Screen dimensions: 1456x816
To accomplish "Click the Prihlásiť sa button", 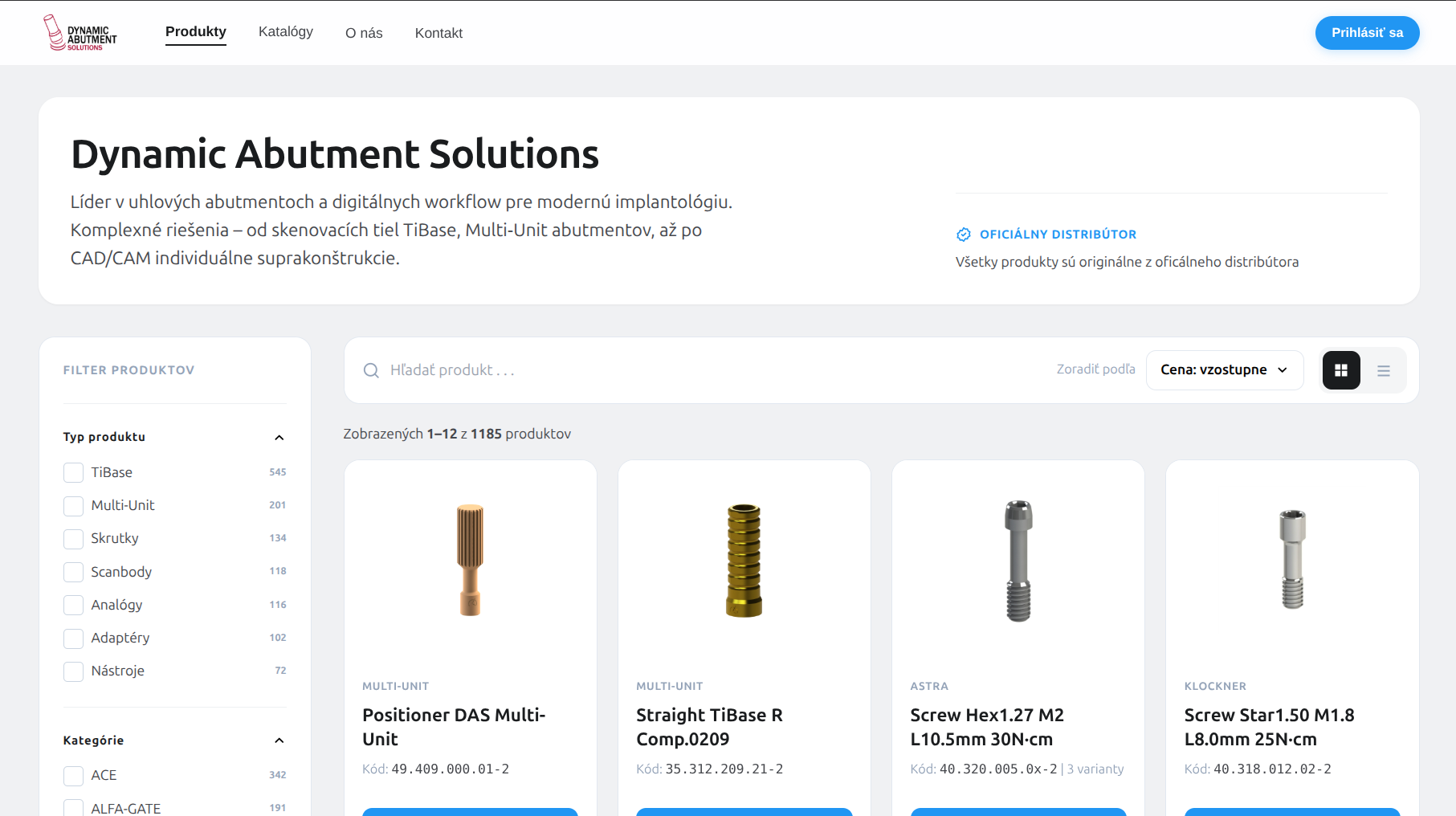I will click(1367, 33).
